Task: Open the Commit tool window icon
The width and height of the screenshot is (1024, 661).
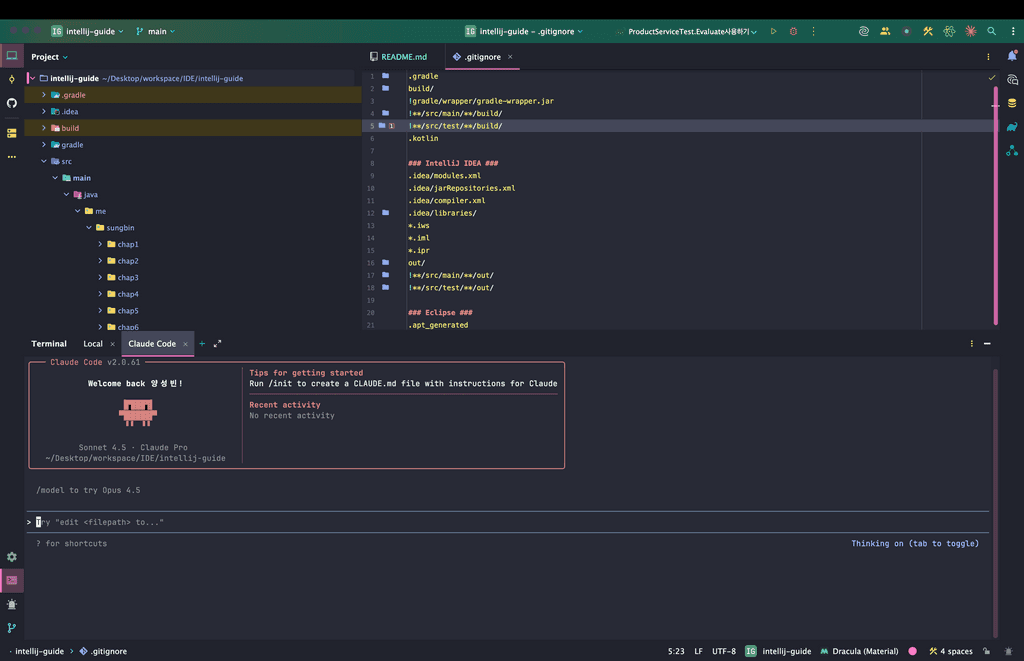Action: click(x=12, y=79)
